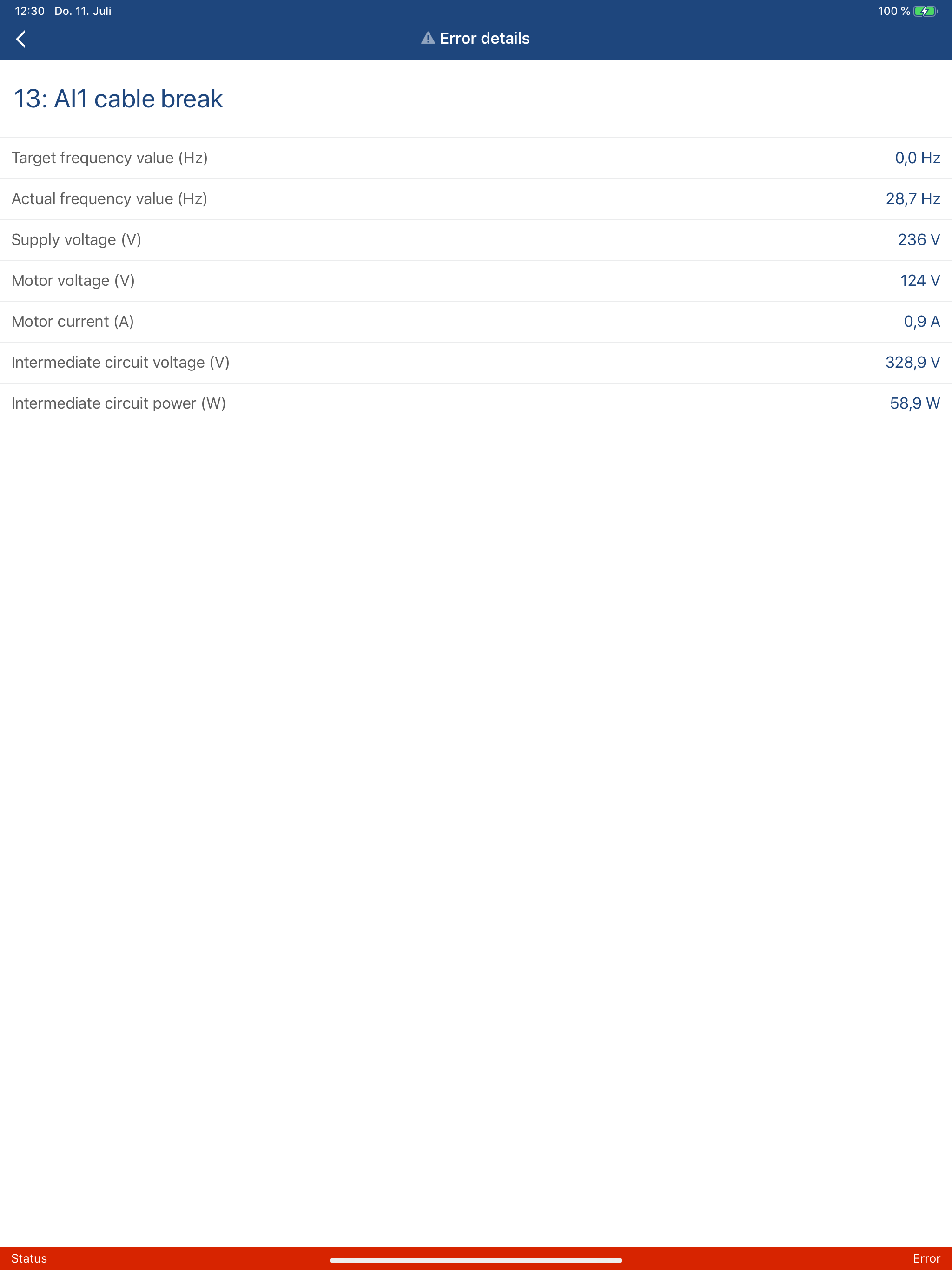952x1270 pixels.
Task: Tap the Status label in the red bar
Action: pyautogui.click(x=29, y=1258)
